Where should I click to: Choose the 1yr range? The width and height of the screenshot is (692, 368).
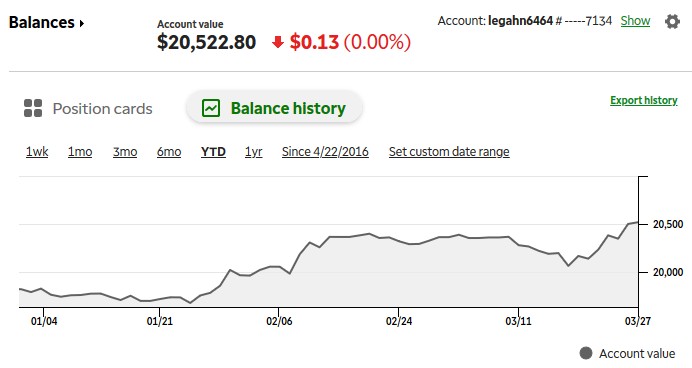click(x=254, y=152)
